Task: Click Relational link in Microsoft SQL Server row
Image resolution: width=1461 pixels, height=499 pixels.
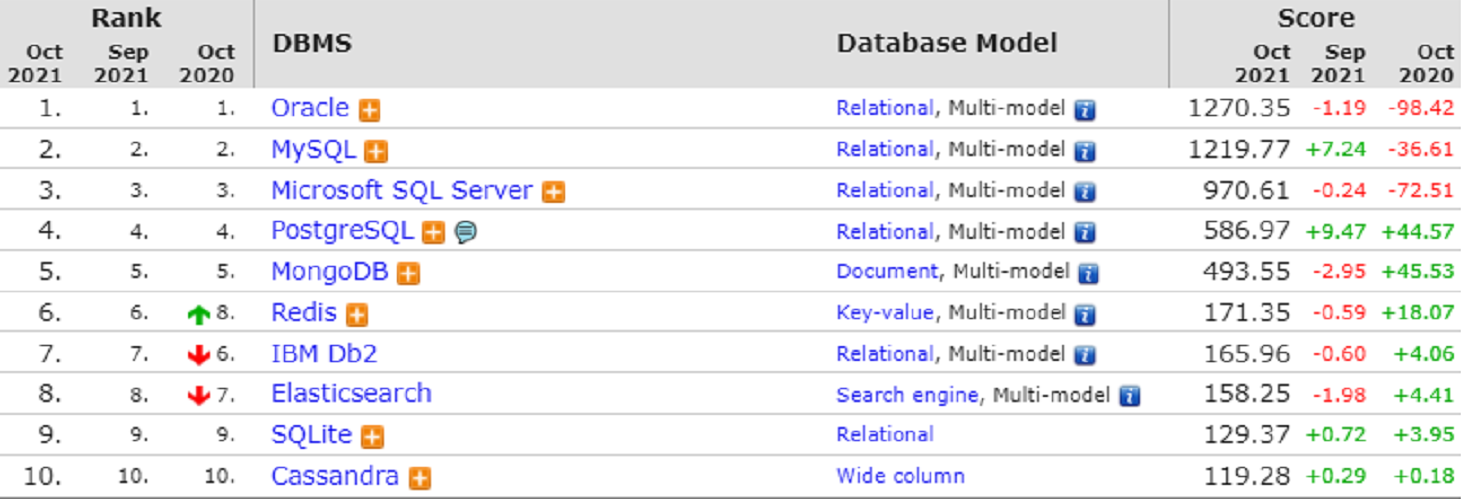Action: click(885, 190)
